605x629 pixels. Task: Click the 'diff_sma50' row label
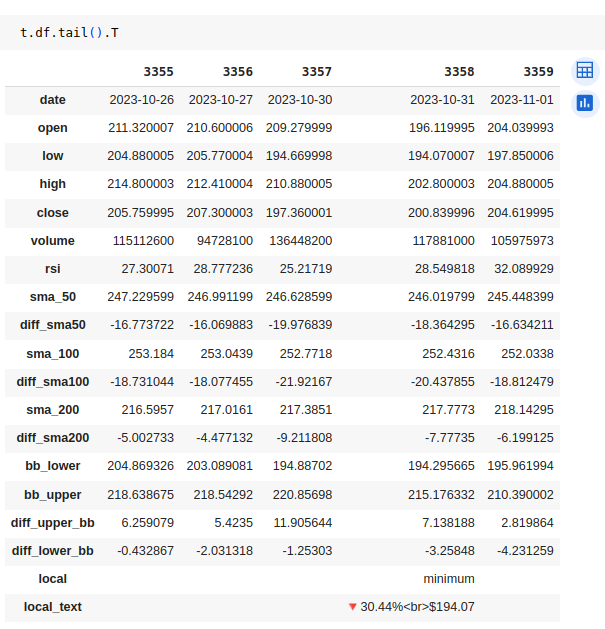53,325
